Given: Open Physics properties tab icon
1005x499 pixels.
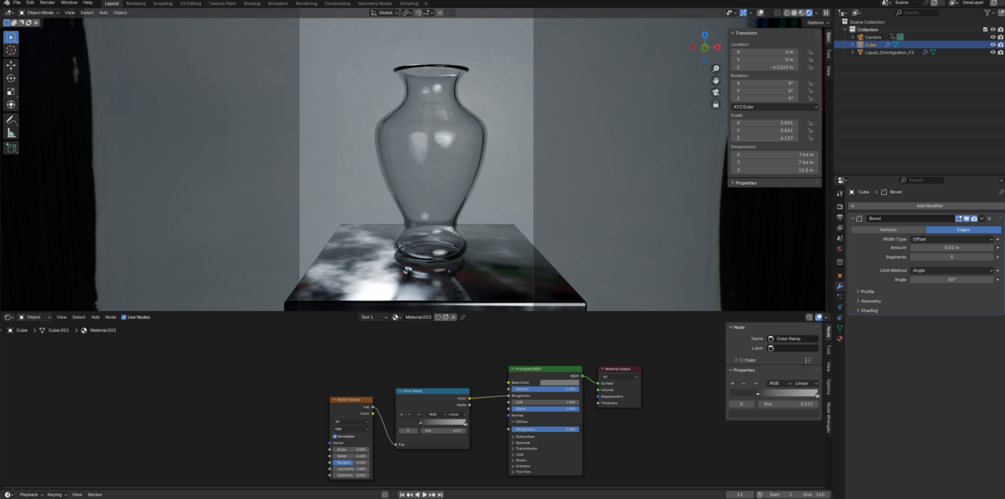Looking at the screenshot, I should [840, 307].
